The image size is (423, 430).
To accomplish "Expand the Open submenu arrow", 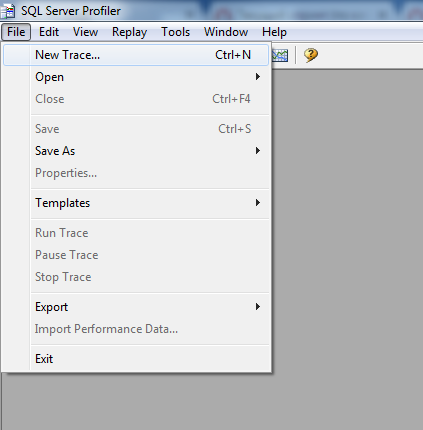I will coord(257,77).
